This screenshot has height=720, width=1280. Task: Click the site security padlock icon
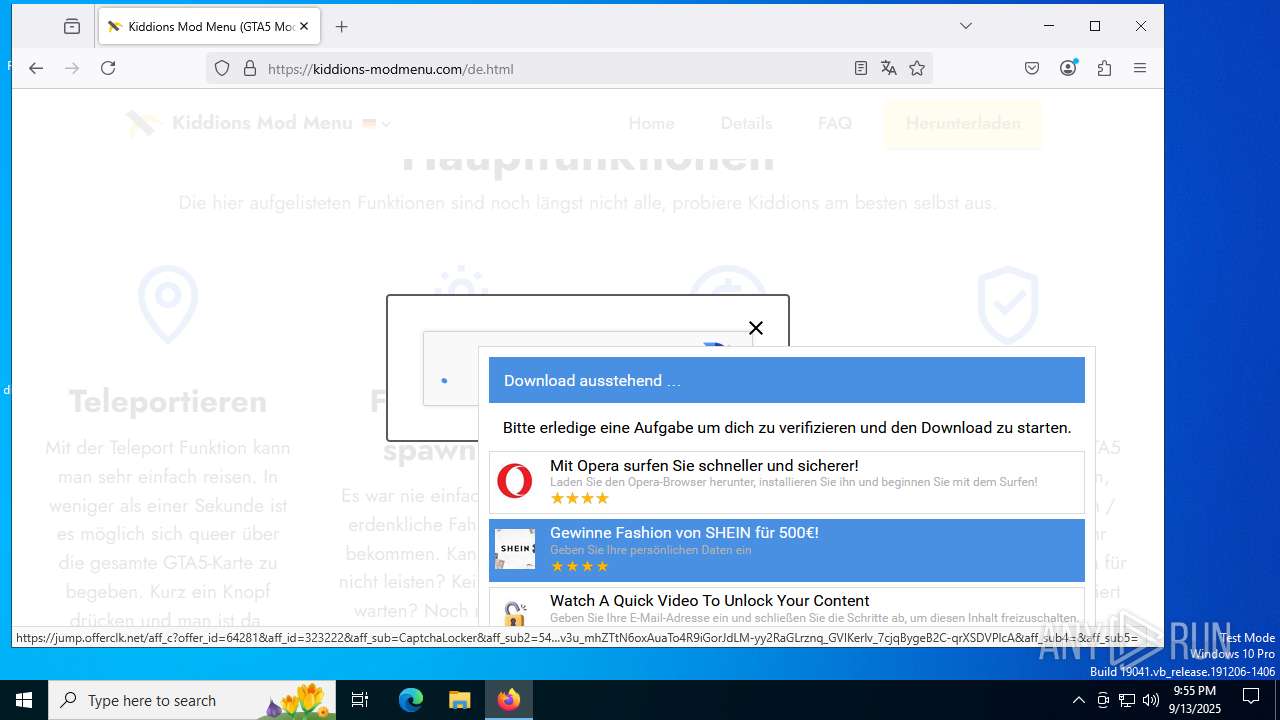(250, 68)
